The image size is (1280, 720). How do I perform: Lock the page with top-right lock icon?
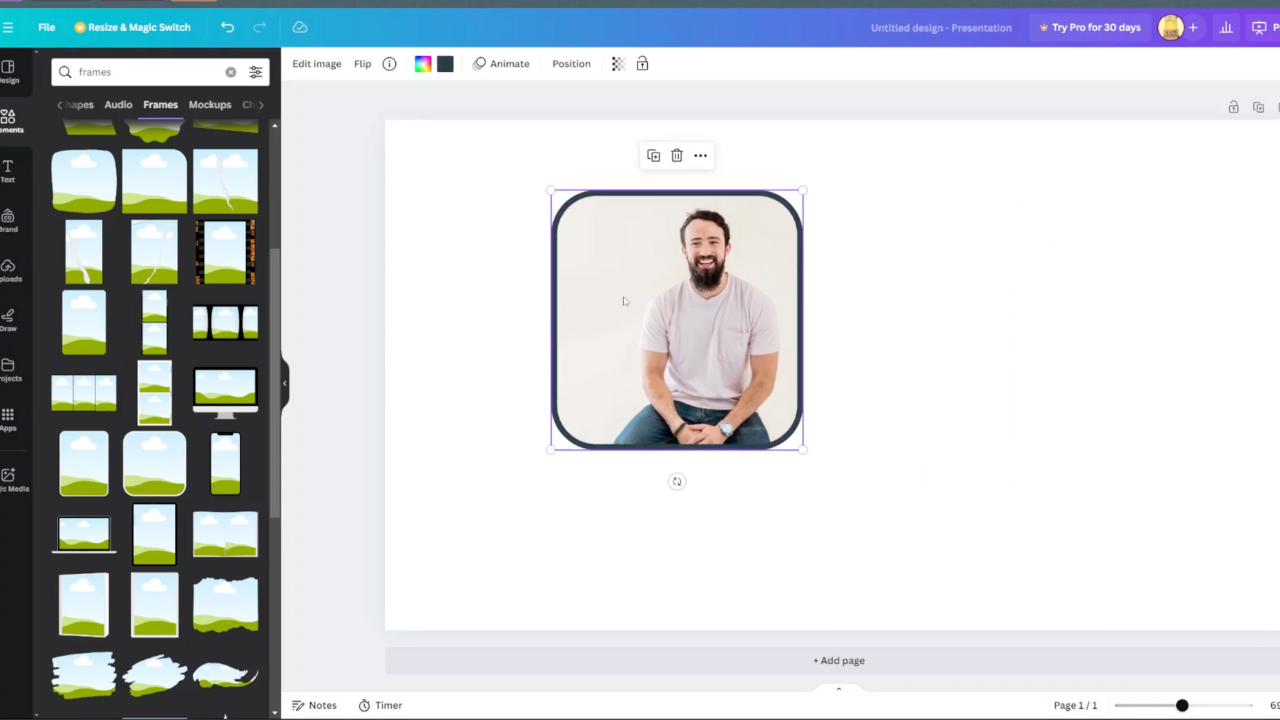(x=1233, y=107)
